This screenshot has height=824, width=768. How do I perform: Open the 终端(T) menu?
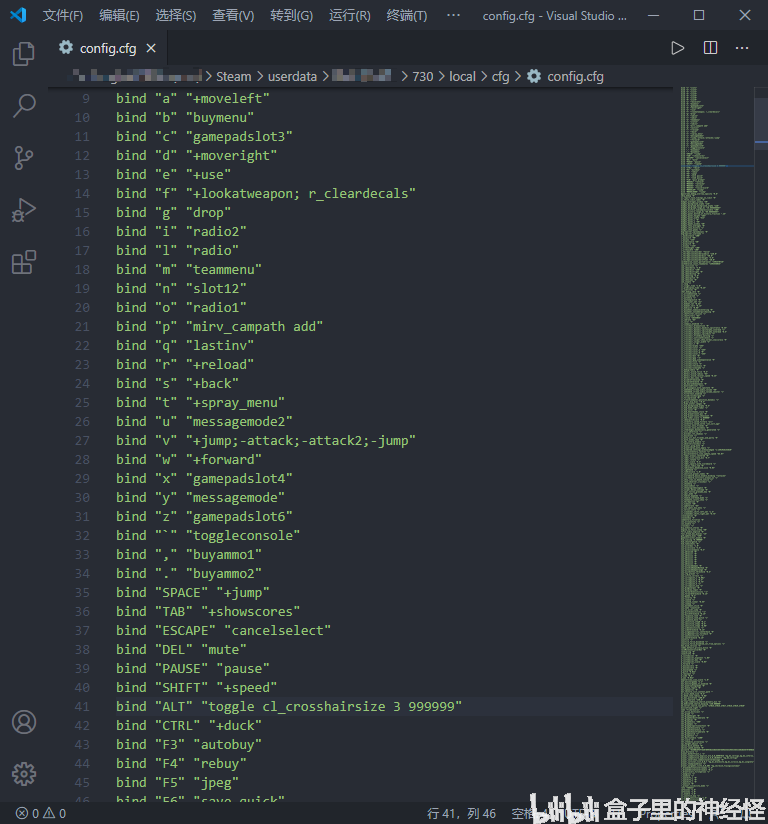(x=406, y=16)
